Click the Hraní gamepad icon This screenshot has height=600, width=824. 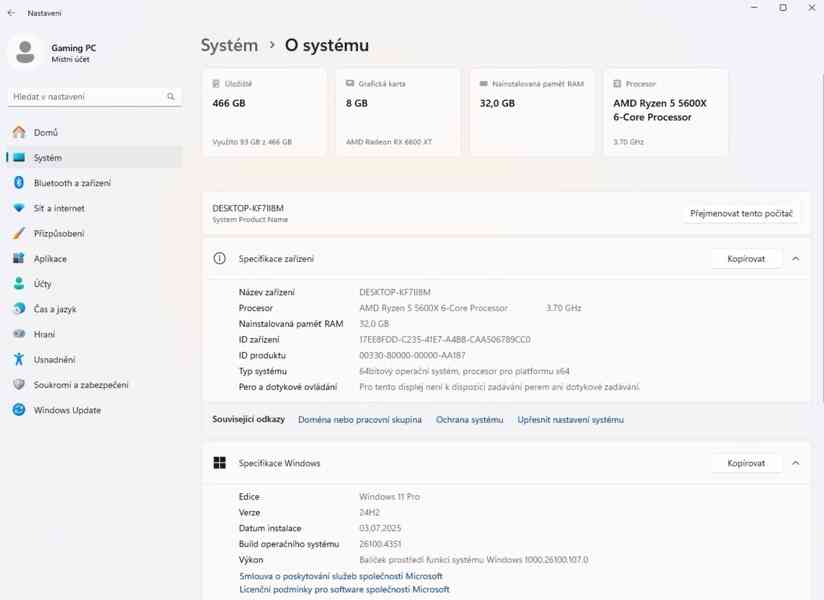click(x=19, y=334)
